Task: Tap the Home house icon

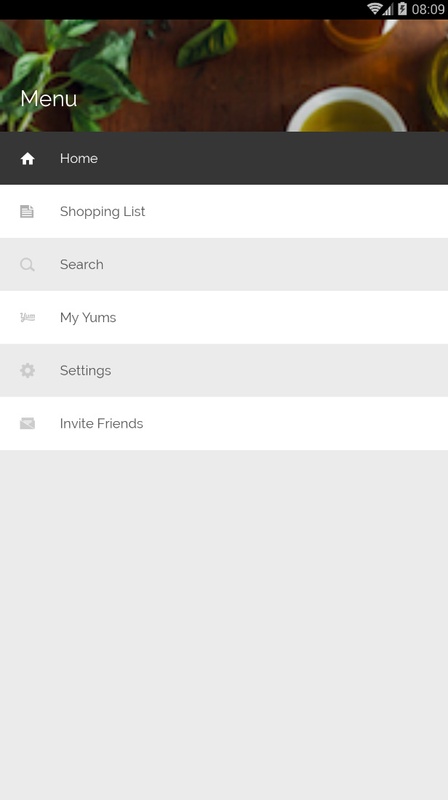Action: pyautogui.click(x=27, y=159)
